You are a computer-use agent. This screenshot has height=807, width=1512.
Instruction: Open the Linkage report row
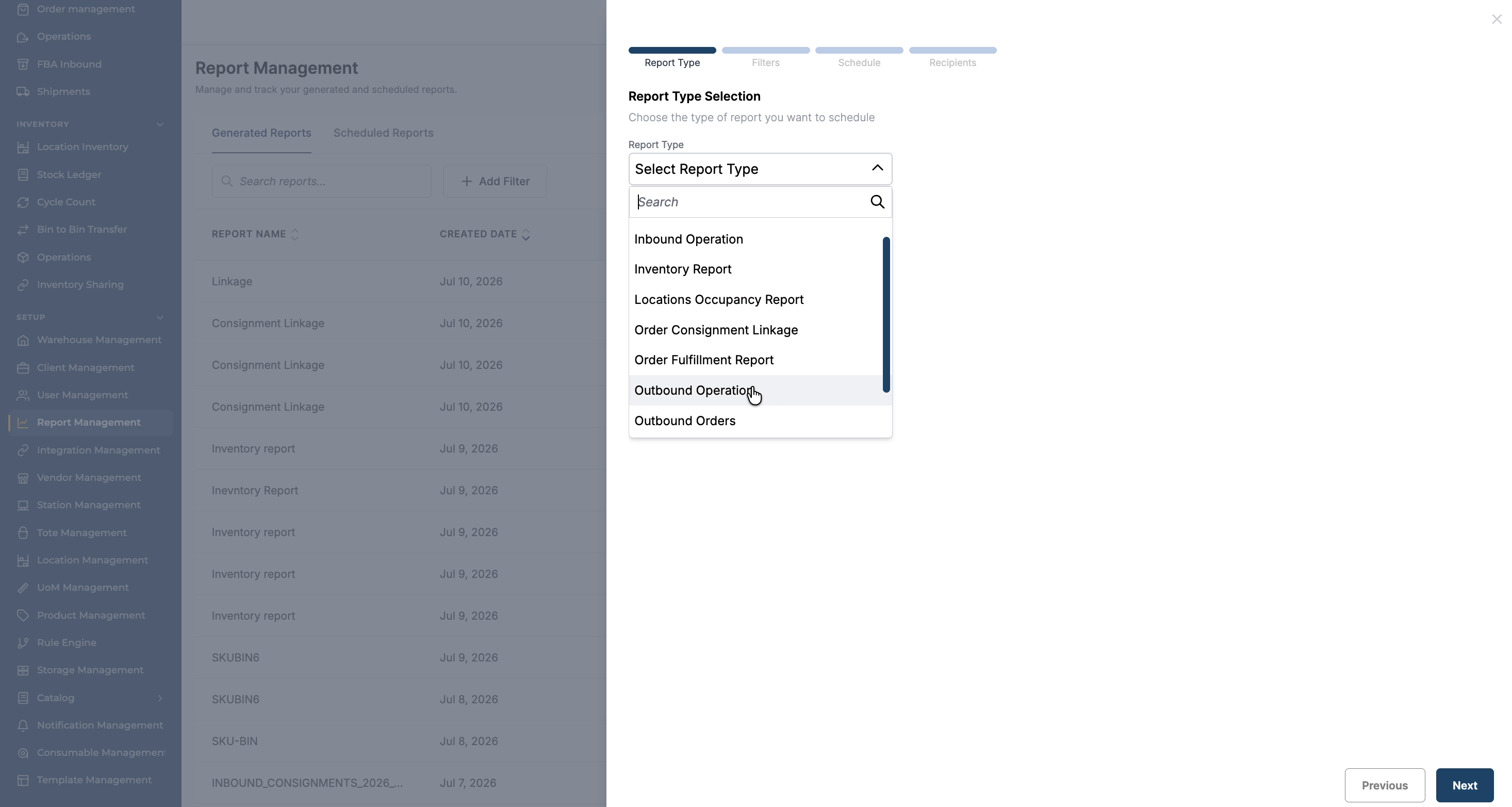pyautogui.click(x=400, y=281)
